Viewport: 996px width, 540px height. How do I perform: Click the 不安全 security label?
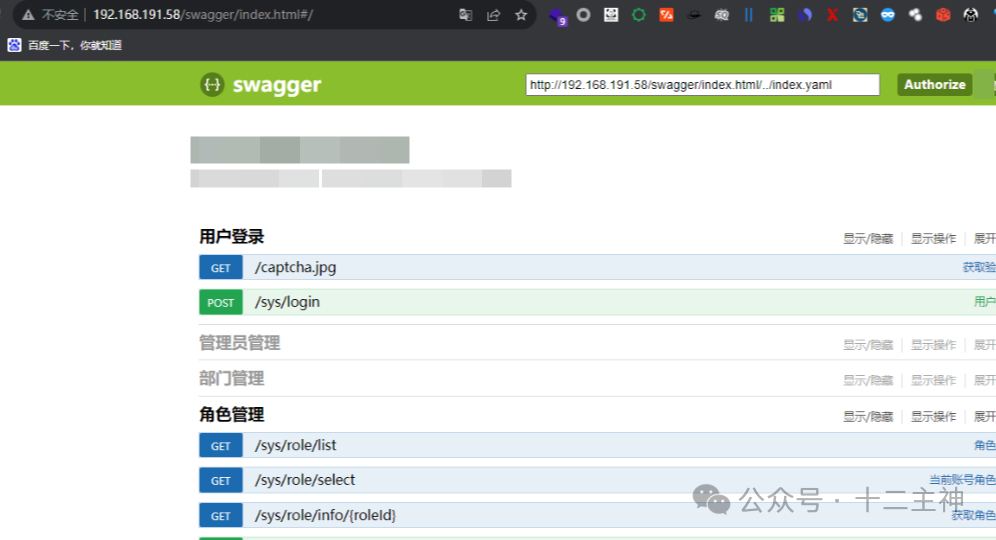pos(60,15)
